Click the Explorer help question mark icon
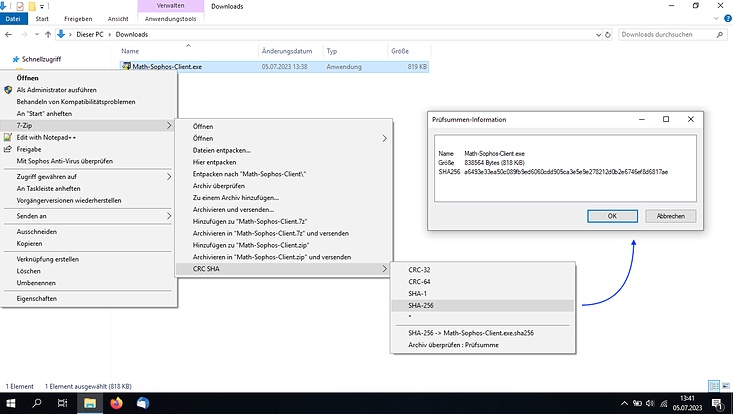 point(728,19)
